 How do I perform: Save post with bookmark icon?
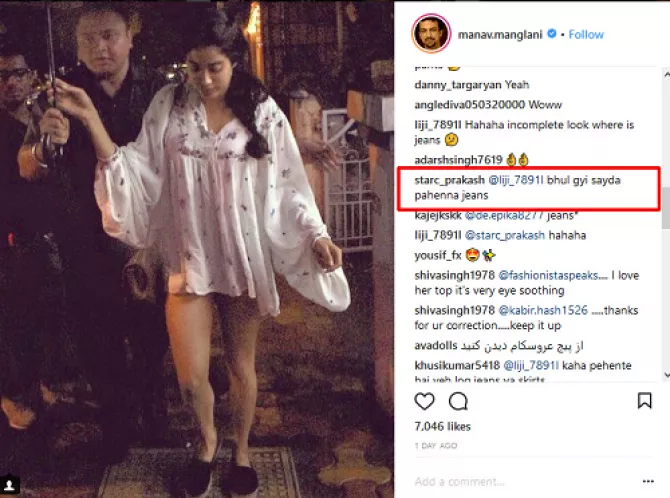click(x=644, y=401)
